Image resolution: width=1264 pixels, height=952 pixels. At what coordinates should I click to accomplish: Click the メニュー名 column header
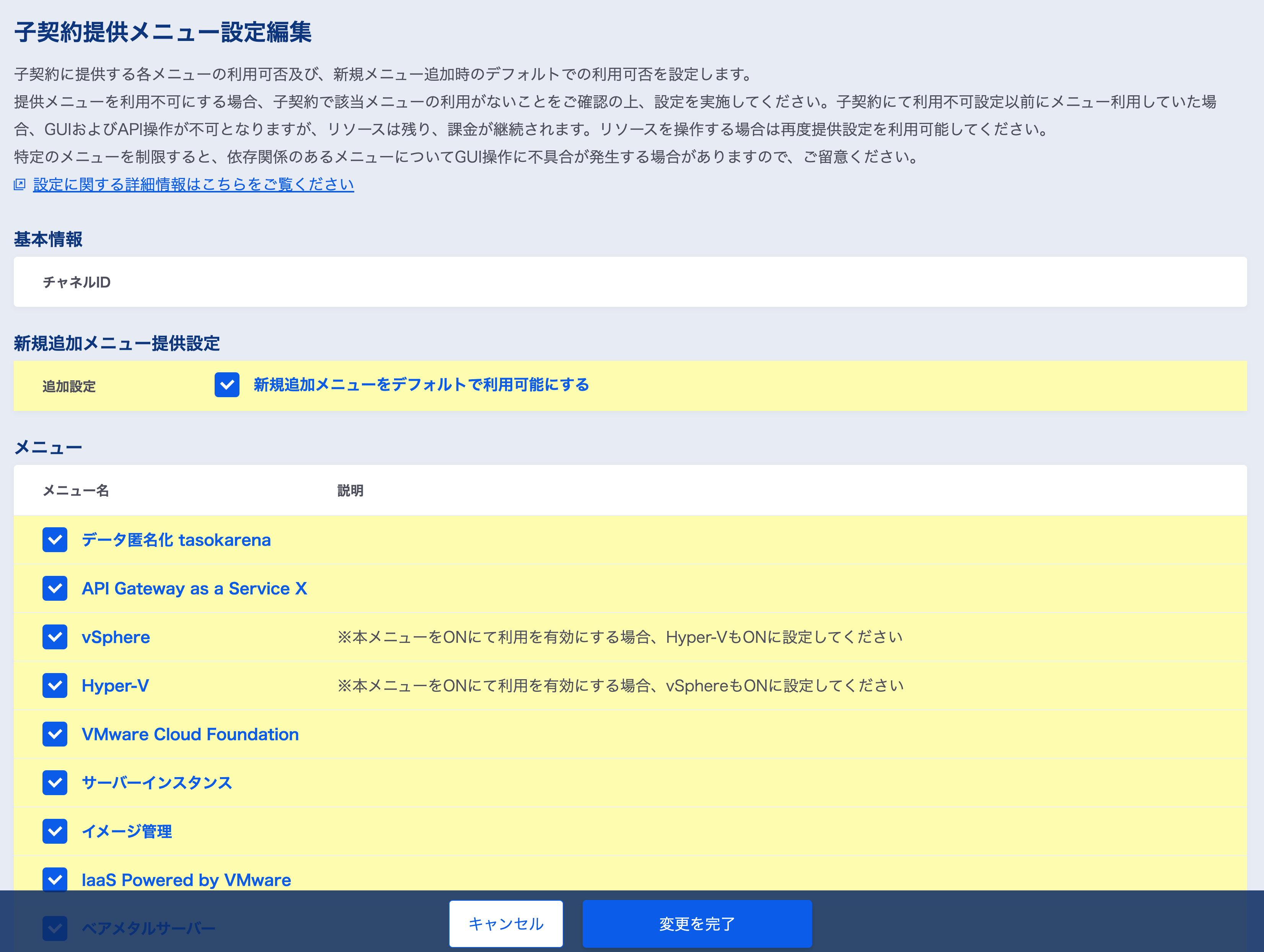[x=76, y=490]
